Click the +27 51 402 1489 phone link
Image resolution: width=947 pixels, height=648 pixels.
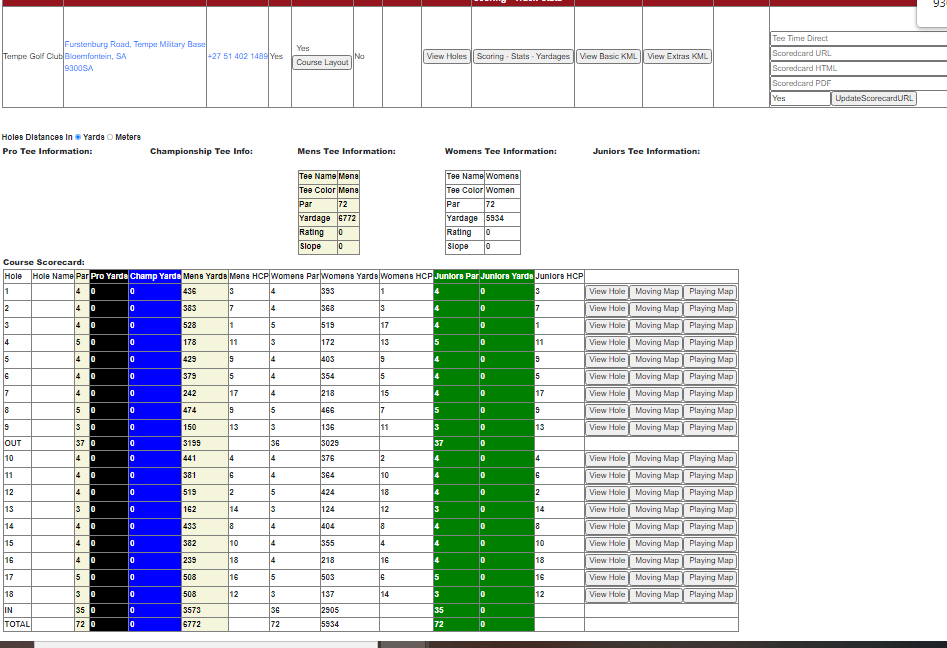(x=237, y=56)
